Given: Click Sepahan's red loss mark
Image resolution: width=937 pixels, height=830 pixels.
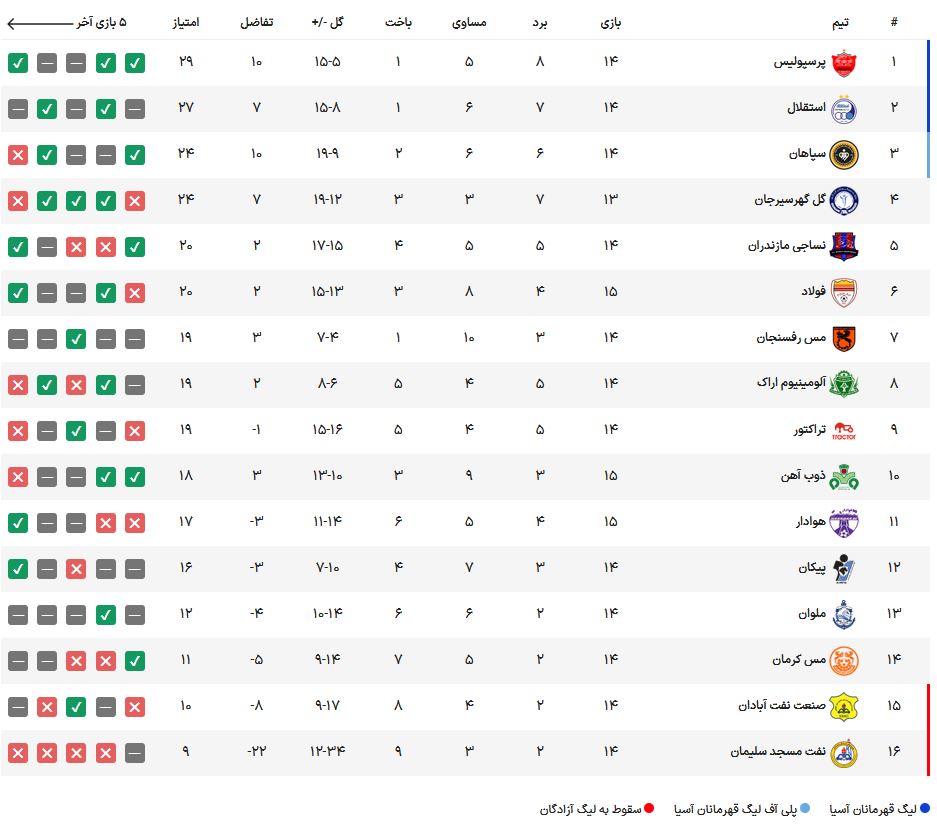Looking at the screenshot, I should 18,155.
